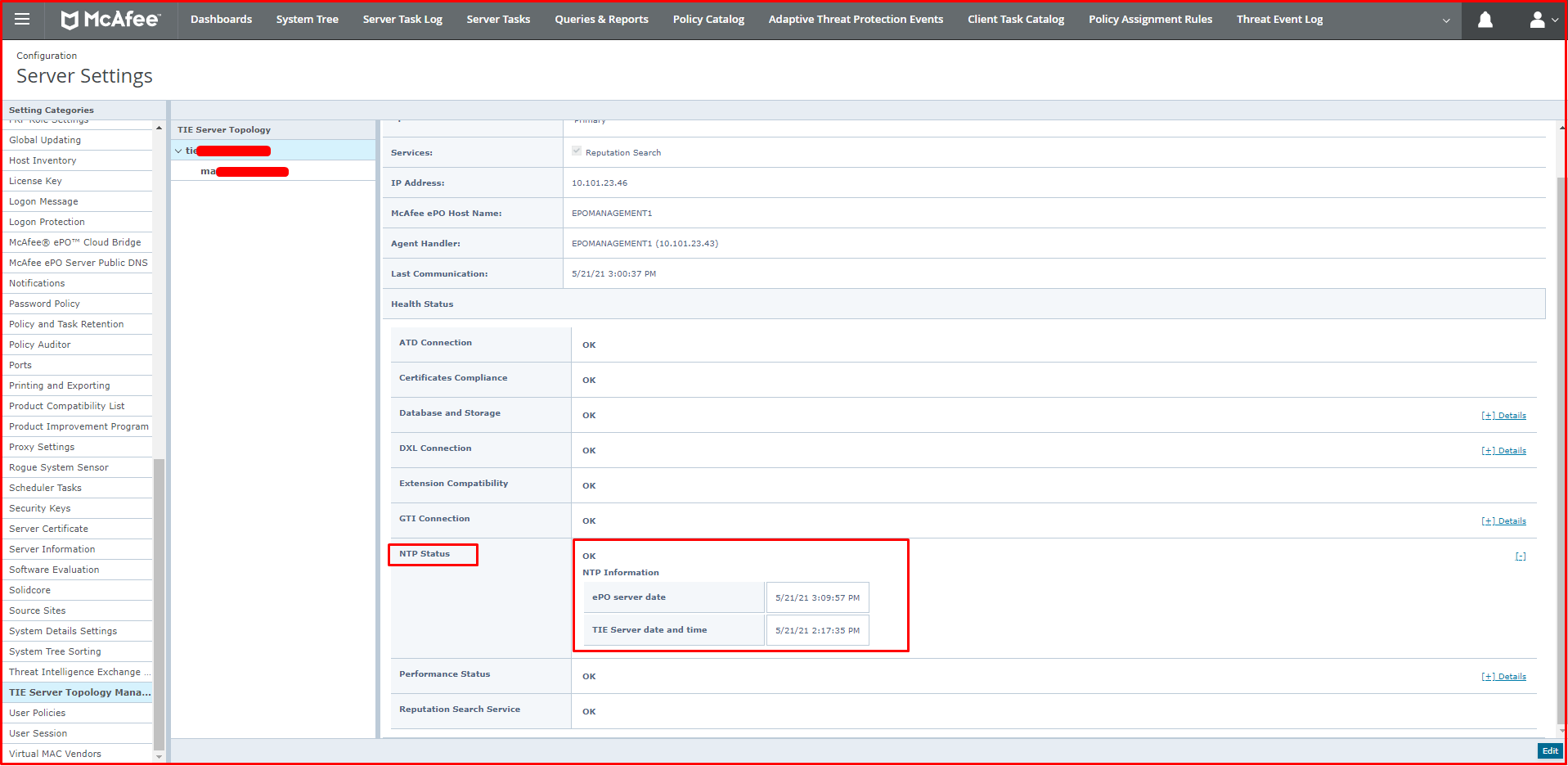Viewport: 1568px width, 766px height.
Task: Select Security Keys category
Action: point(77,508)
